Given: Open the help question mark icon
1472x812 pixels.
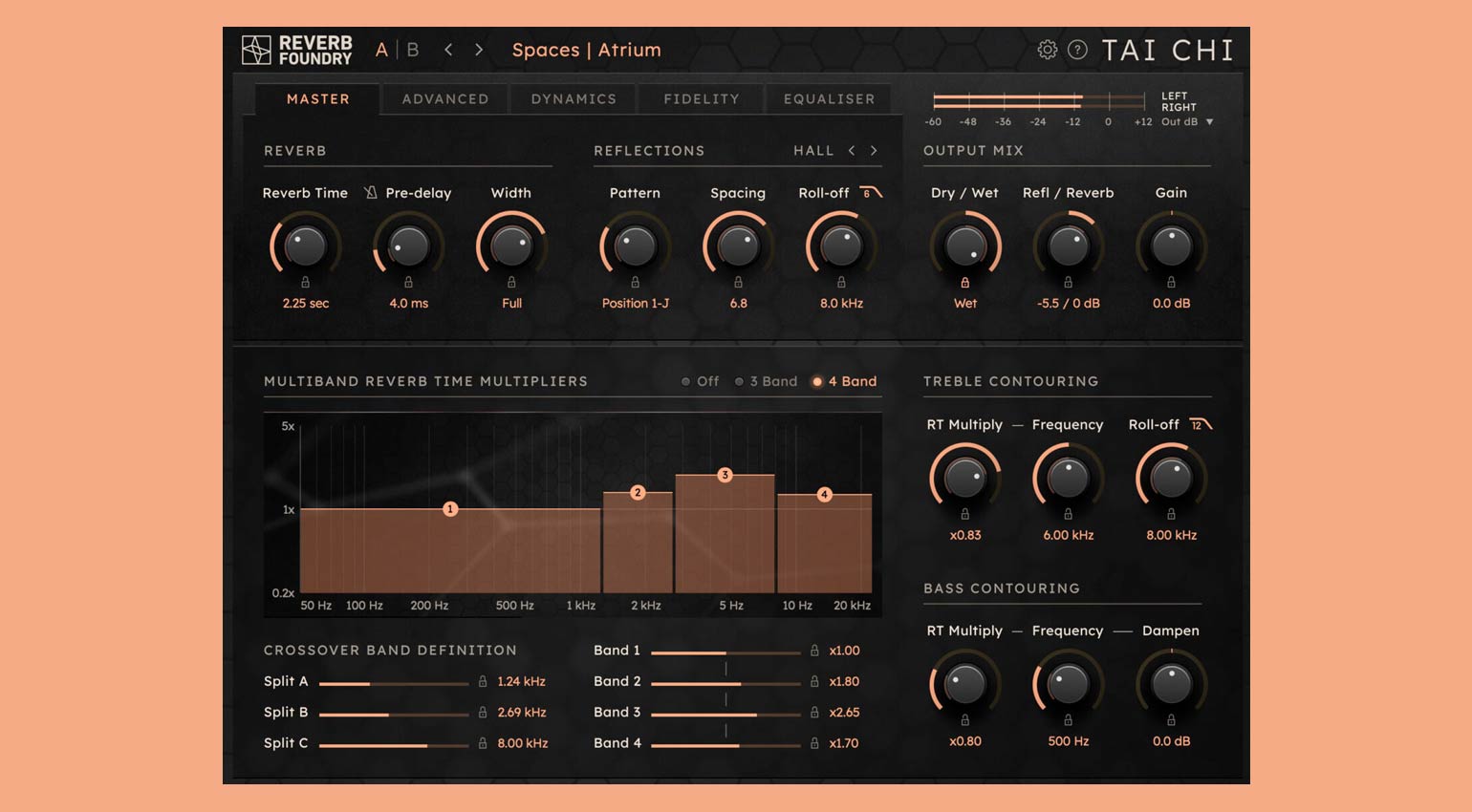Looking at the screenshot, I should pos(1077,50).
